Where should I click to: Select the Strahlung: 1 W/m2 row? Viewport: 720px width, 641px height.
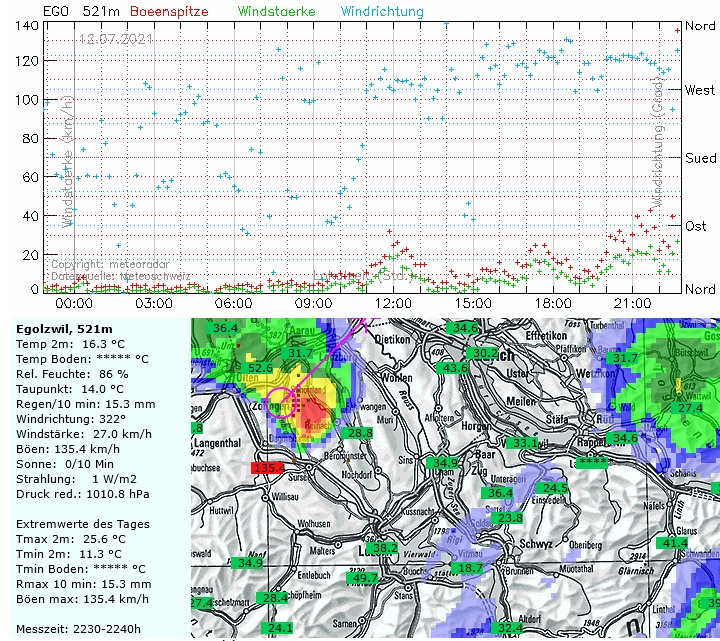76,479
